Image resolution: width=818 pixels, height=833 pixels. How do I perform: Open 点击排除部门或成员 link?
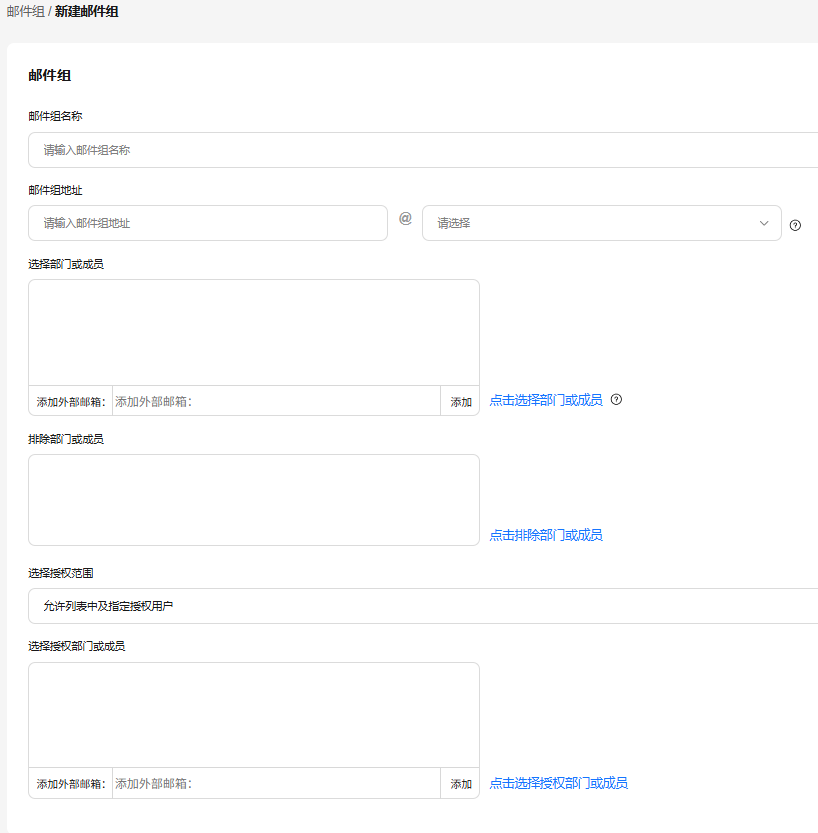point(546,535)
